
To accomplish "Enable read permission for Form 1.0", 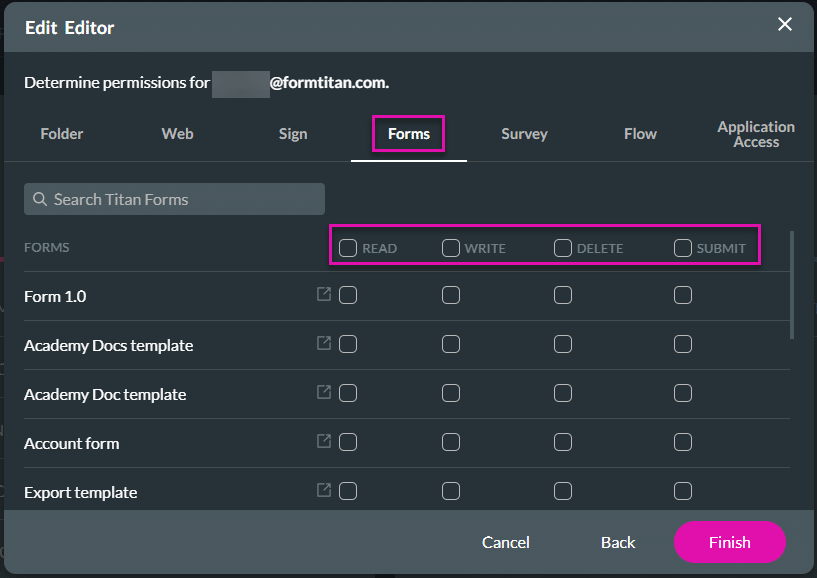I will click(x=348, y=295).
